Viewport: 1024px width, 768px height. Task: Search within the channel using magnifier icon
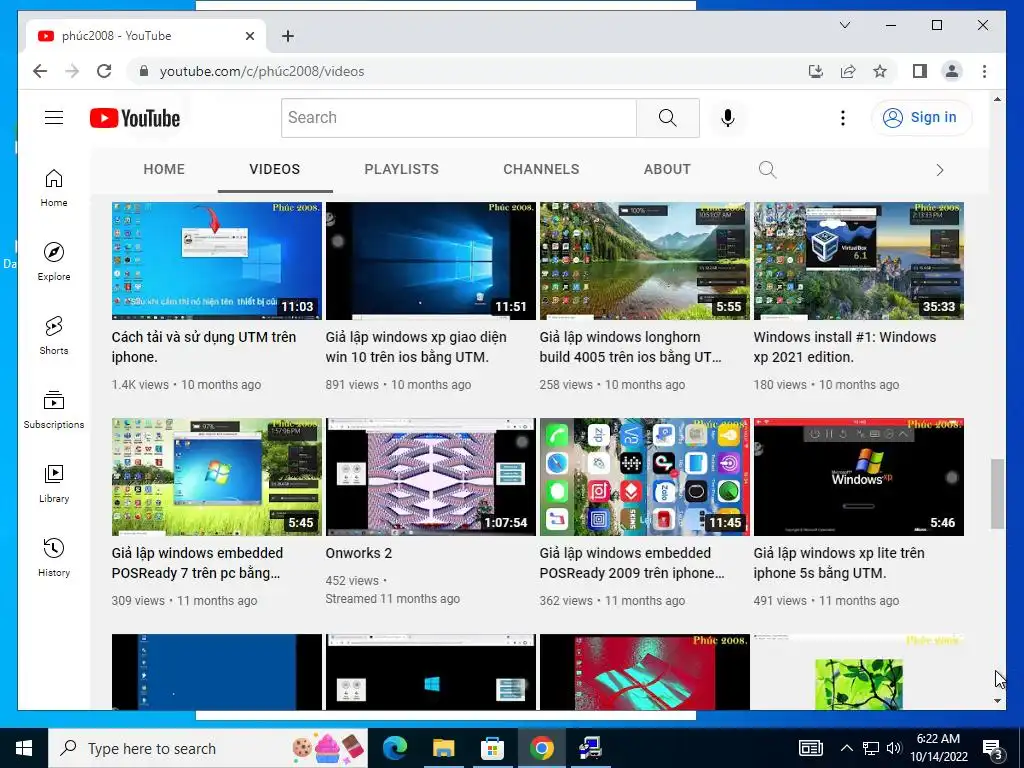tap(767, 170)
